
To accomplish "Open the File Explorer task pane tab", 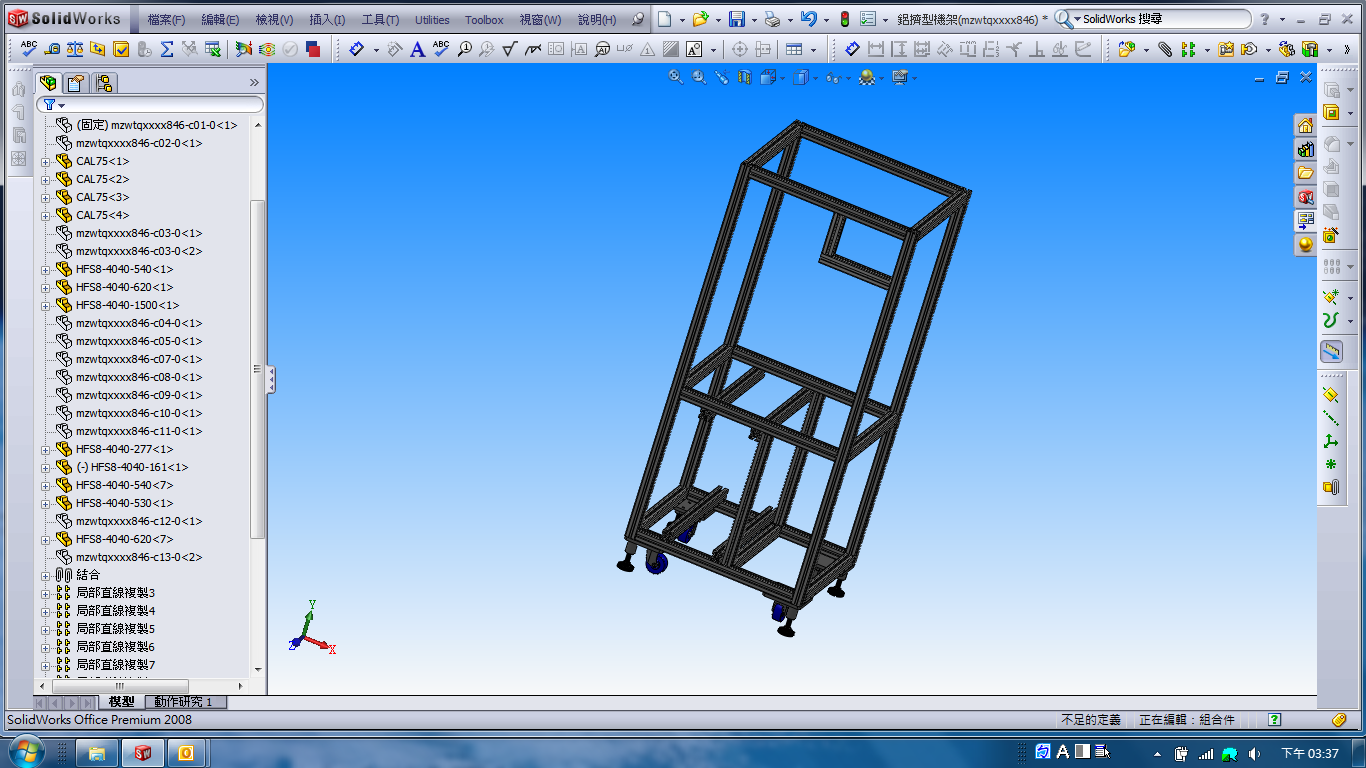I will 1305,174.
